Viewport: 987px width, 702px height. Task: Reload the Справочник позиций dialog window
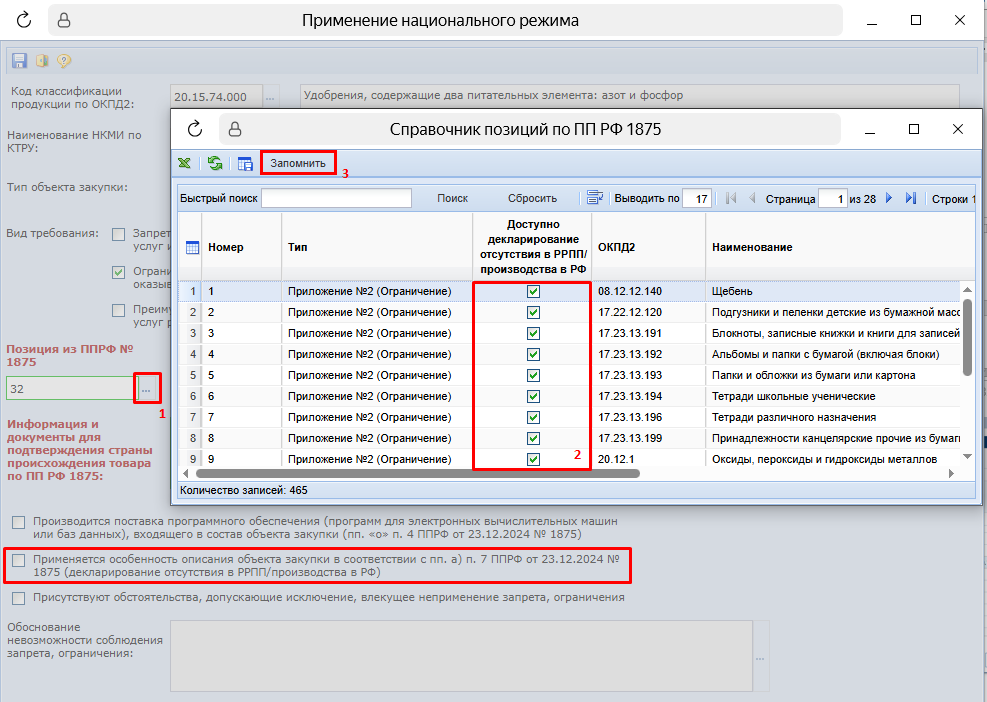(x=195, y=129)
